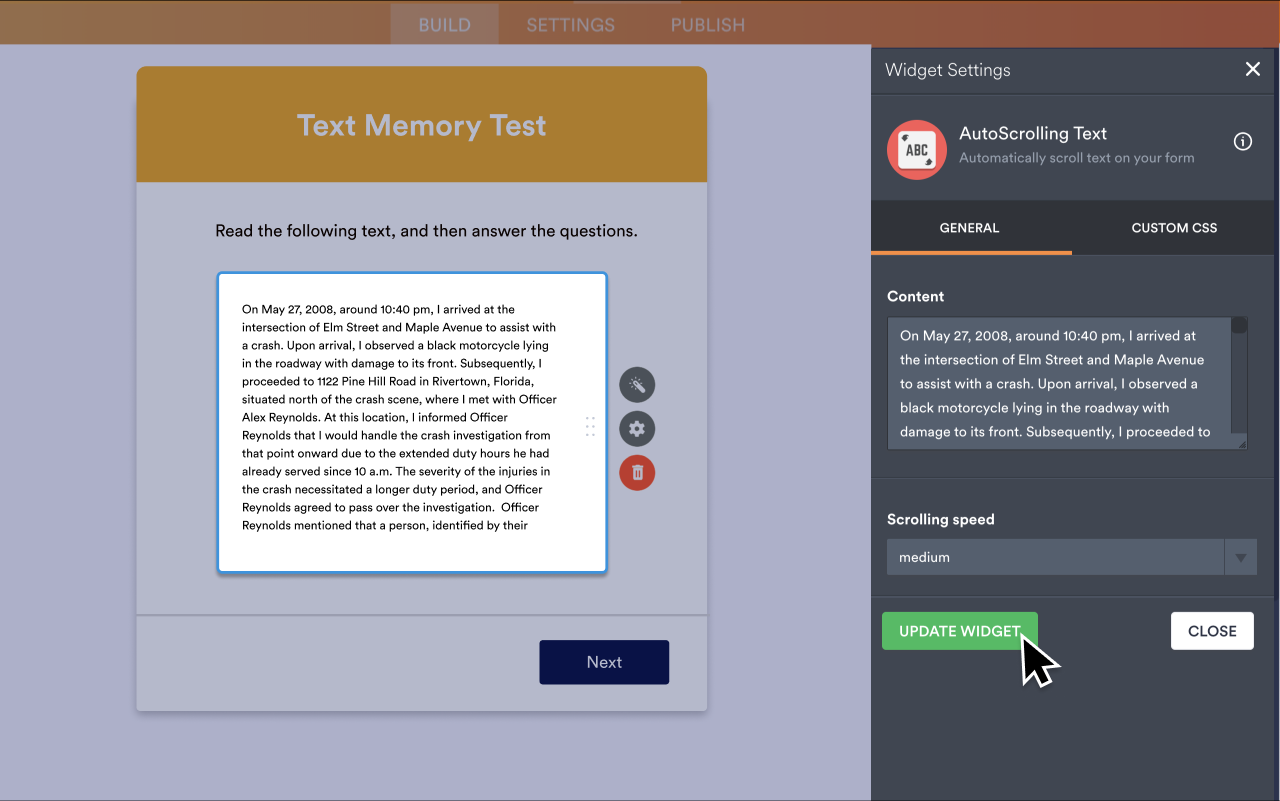The height and width of the screenshot is (801, 1280).
Task: Open widget properties via the gear icon
Action: pyautogui.click(x=637, y=428)
